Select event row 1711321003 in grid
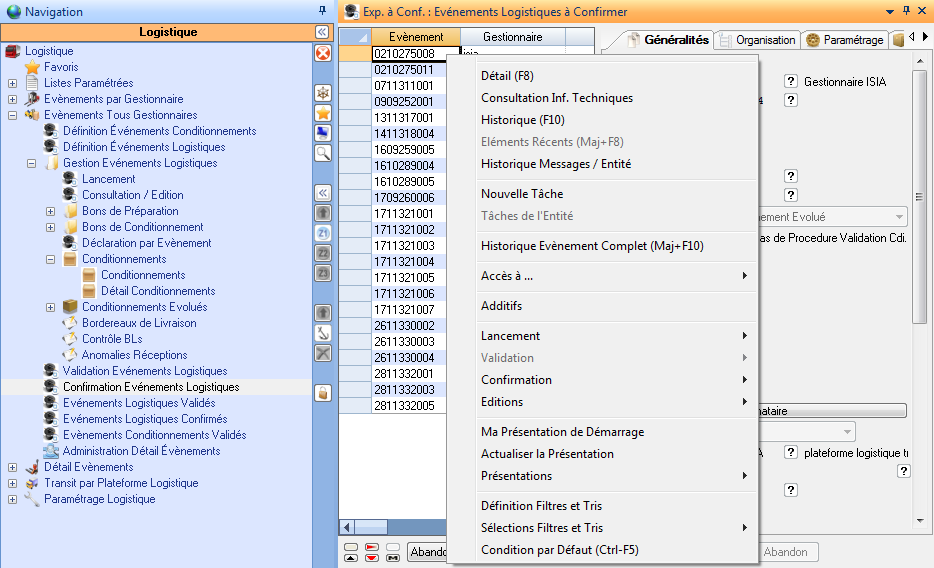The image size is (934, 568). pyautogui.click(x=403, y=246)
